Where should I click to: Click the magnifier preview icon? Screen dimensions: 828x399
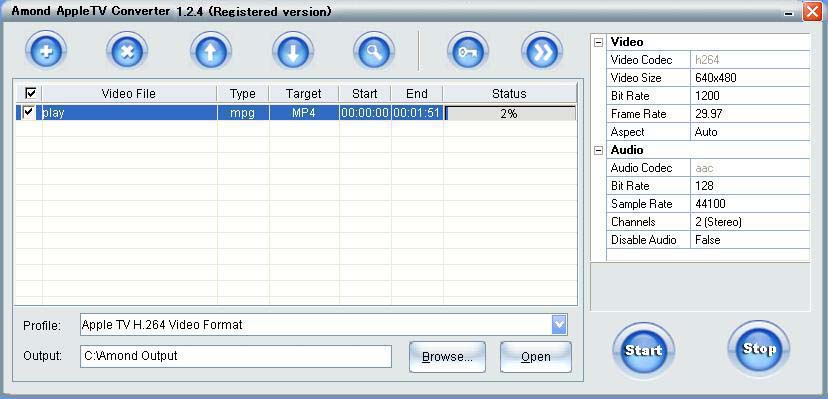pyautogui.click(x=374, y=52)
